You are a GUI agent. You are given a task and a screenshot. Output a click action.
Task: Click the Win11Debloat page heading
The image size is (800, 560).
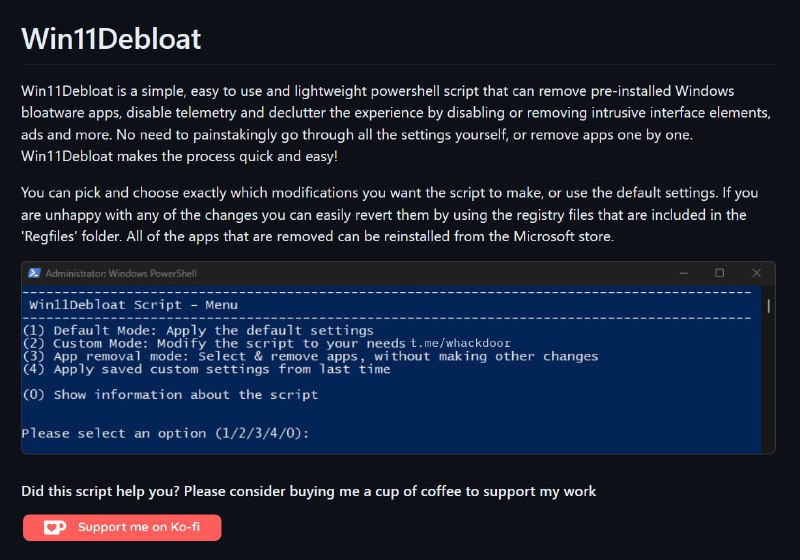[111, 39]
